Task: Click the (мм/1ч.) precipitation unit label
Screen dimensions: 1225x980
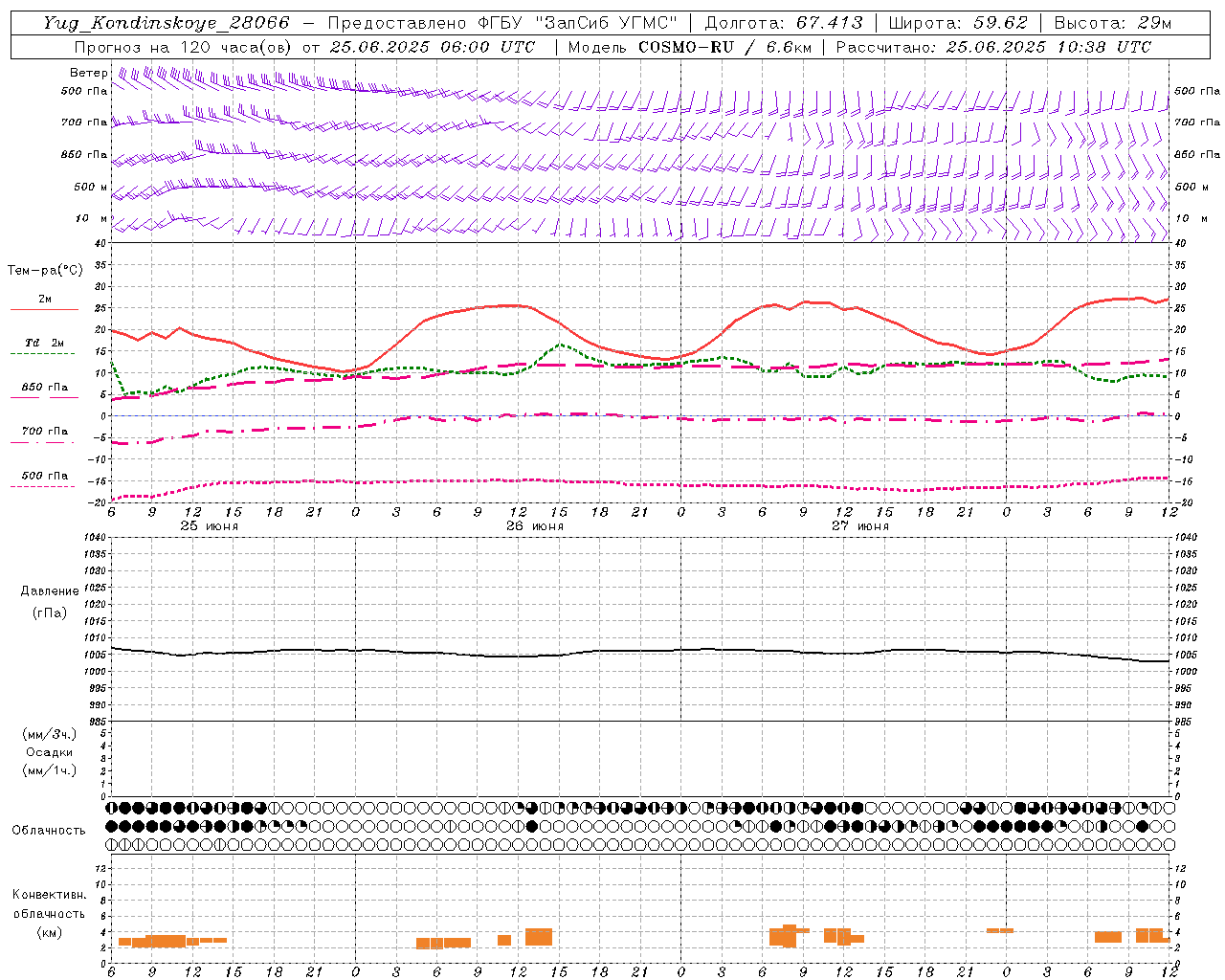Action: pos(49,770)
